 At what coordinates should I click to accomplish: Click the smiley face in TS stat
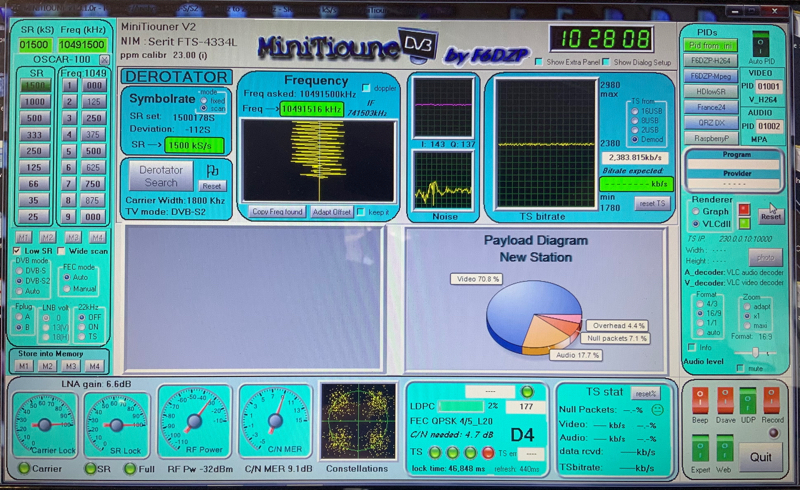click(x=658, y=409)
